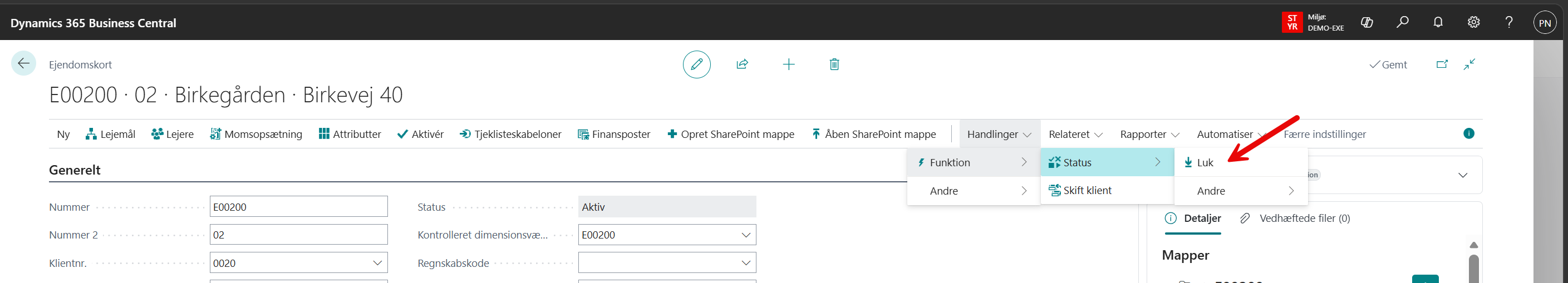Click Åben SharePoint mappe
This screenshot has width=1568, height=283.
(873, 135)
